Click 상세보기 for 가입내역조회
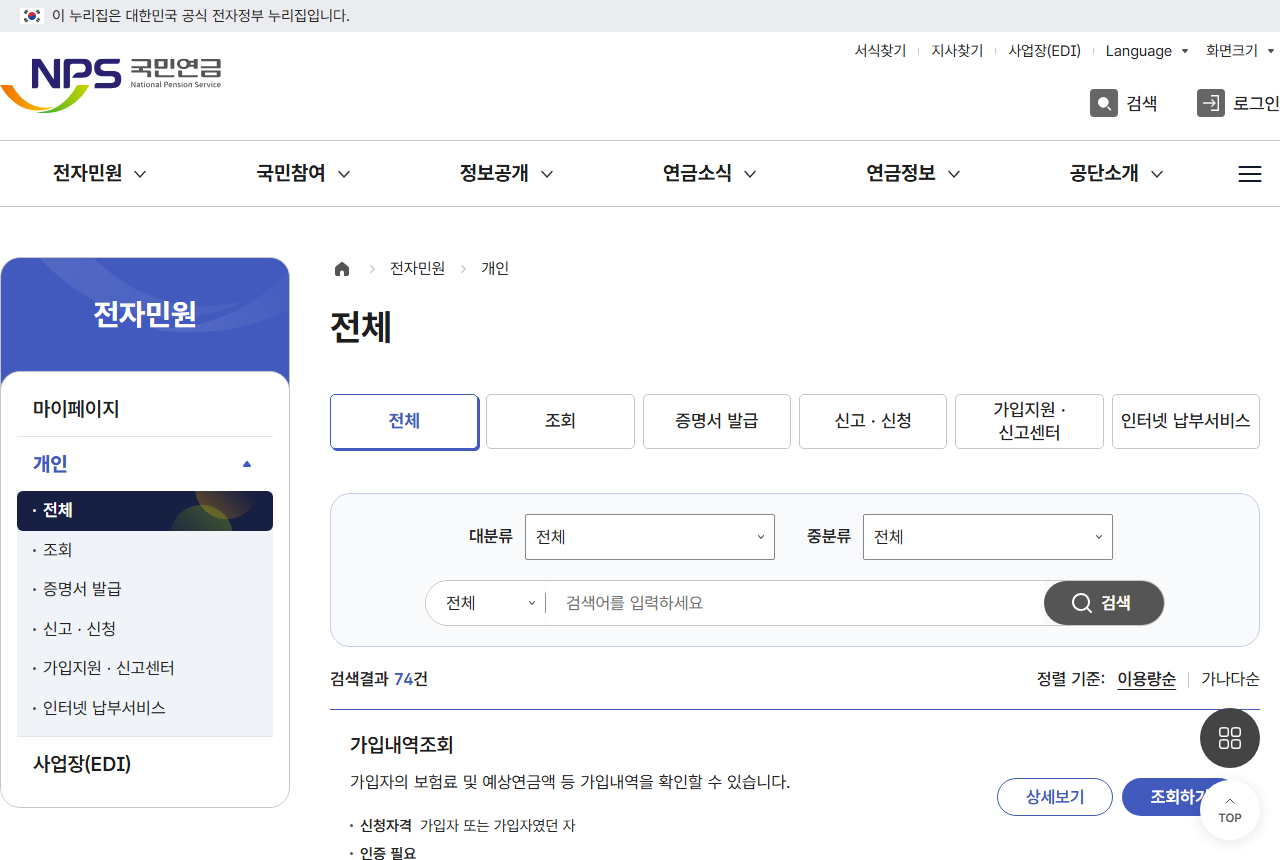The image size is (1280, 860). (1055, 797)
